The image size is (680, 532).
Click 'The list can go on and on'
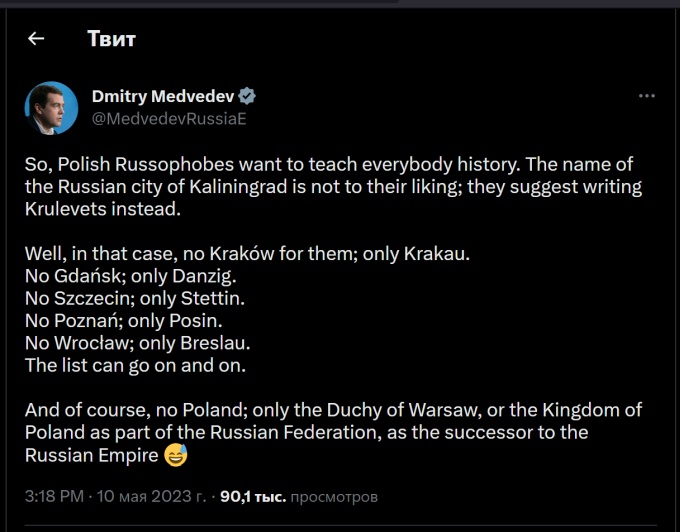tap(135, 365)
